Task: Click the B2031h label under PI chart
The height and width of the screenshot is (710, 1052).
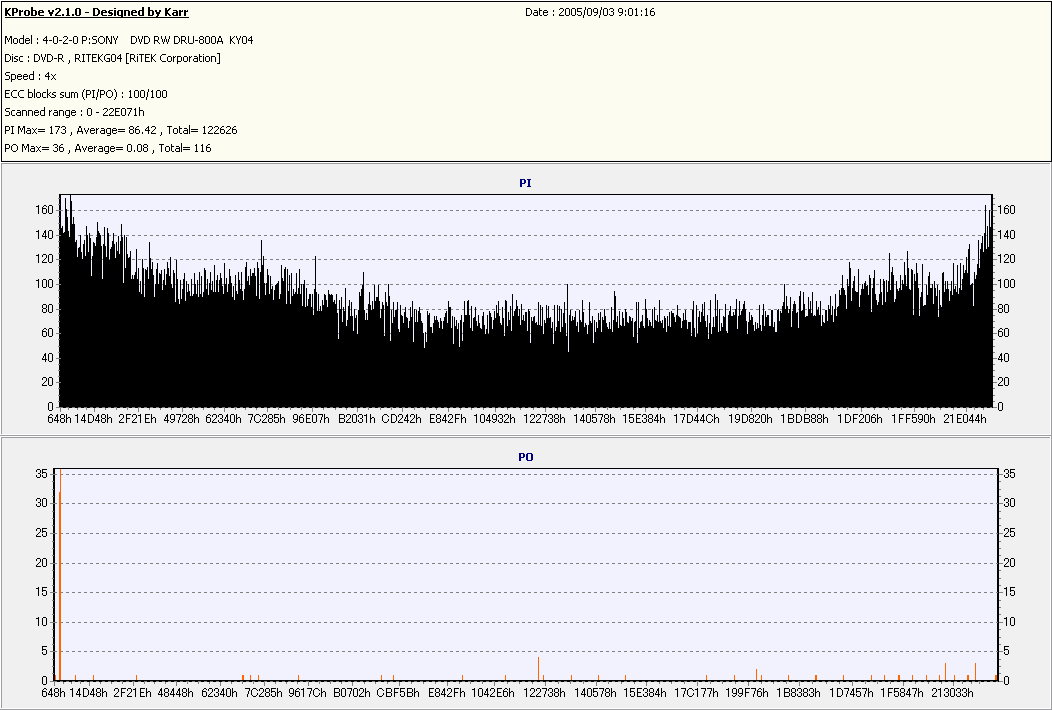Action: coord(356,419)
